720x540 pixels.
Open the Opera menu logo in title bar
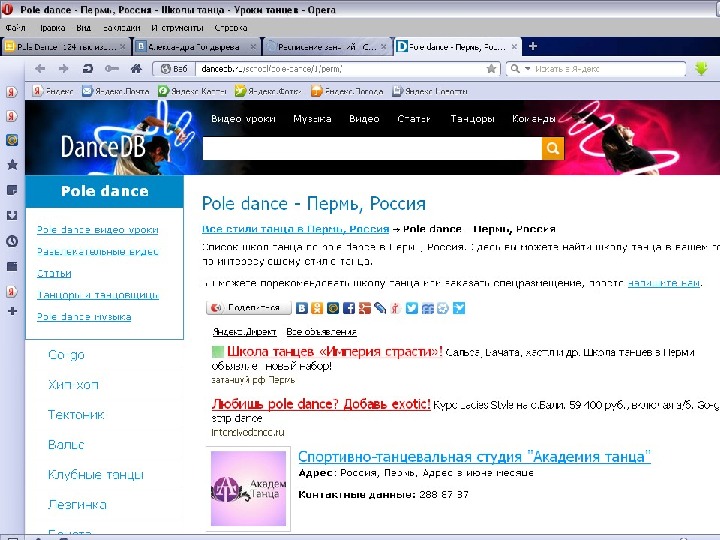[7, 9]
